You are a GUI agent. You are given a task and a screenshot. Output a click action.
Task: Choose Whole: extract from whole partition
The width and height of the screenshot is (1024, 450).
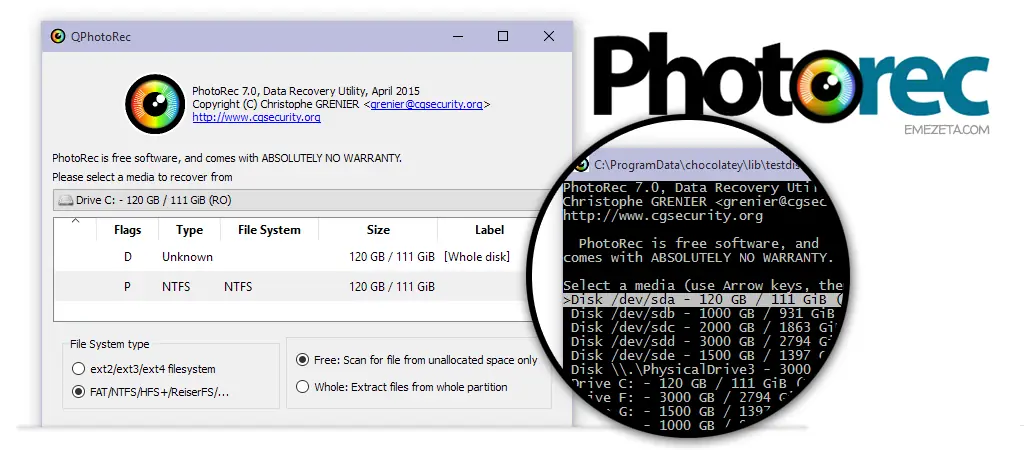[x=302, y=387]
